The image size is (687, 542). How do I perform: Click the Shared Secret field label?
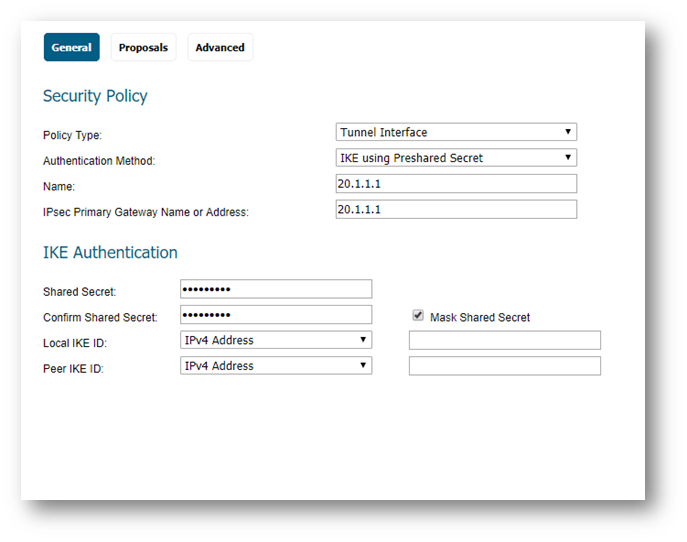tap(79, 292)
